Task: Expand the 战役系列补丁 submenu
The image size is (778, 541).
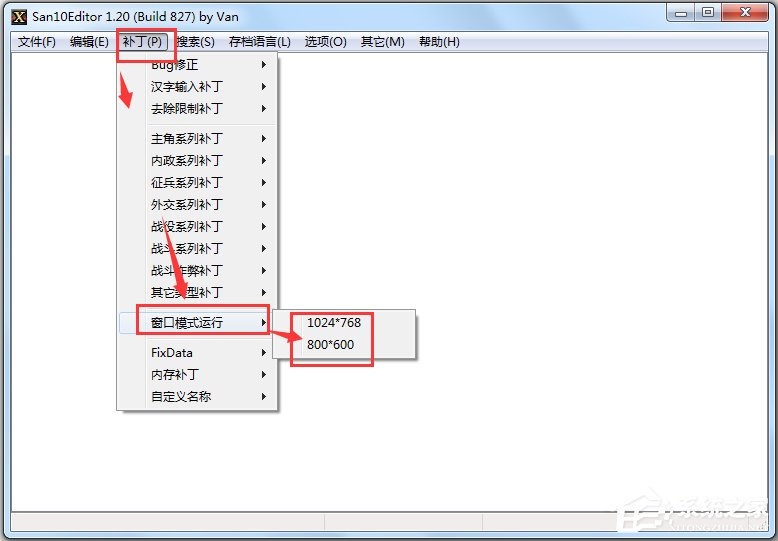Action: coord(197,226)
